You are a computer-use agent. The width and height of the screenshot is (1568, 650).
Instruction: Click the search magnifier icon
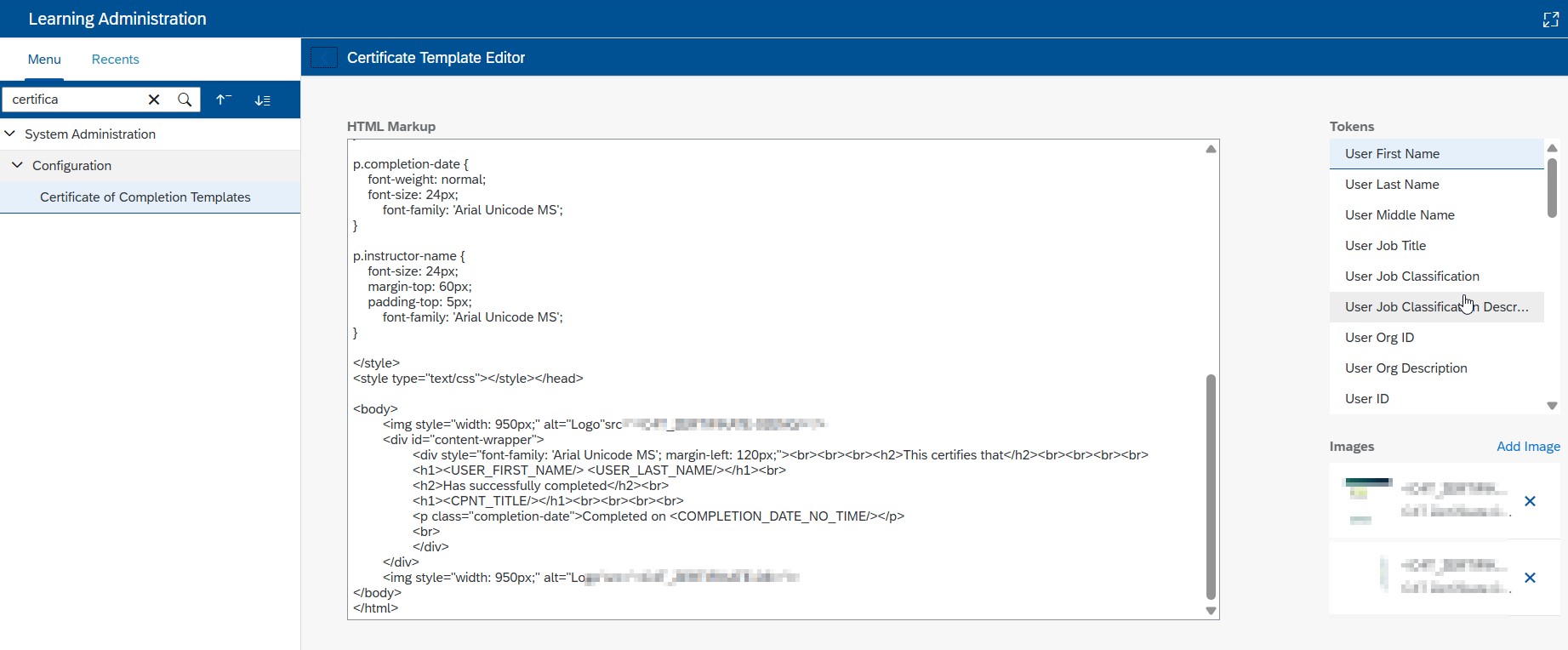[185, 100]
